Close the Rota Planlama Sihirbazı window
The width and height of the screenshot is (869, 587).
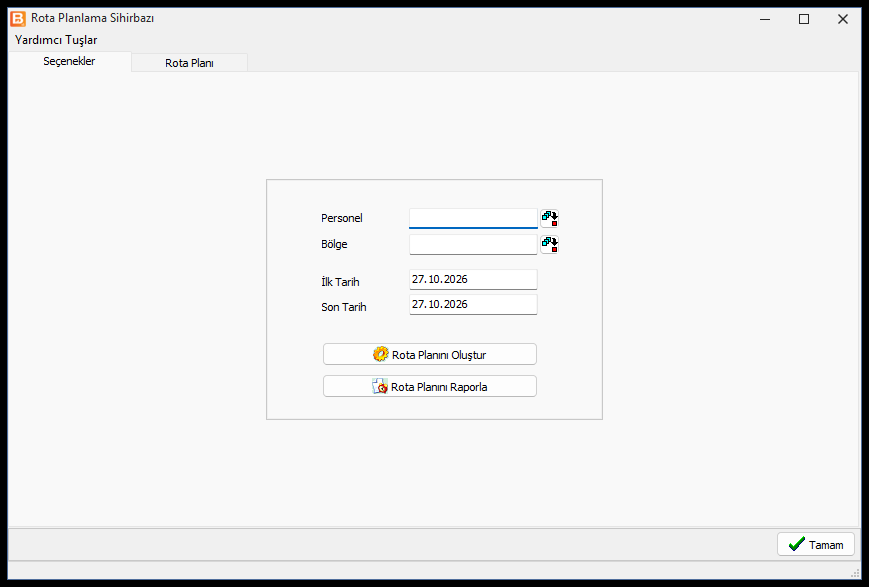pyautogui.click(x=842, y=19)
